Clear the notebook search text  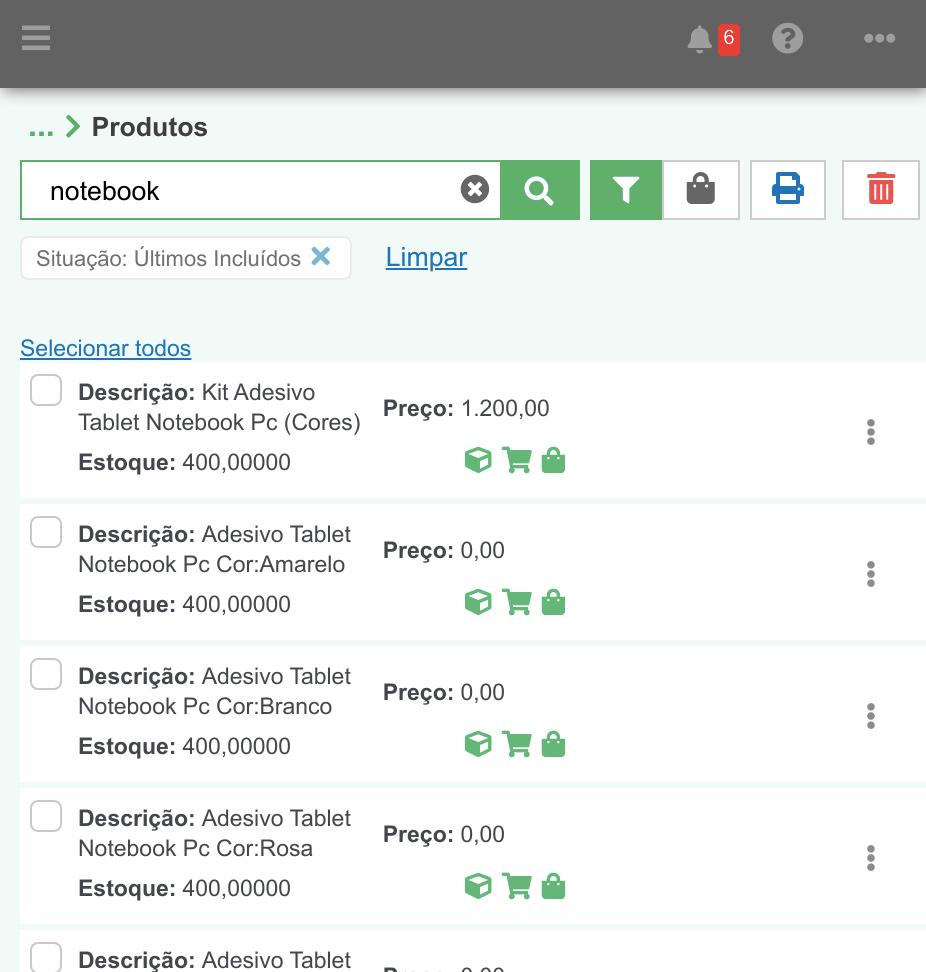point(475,189)
